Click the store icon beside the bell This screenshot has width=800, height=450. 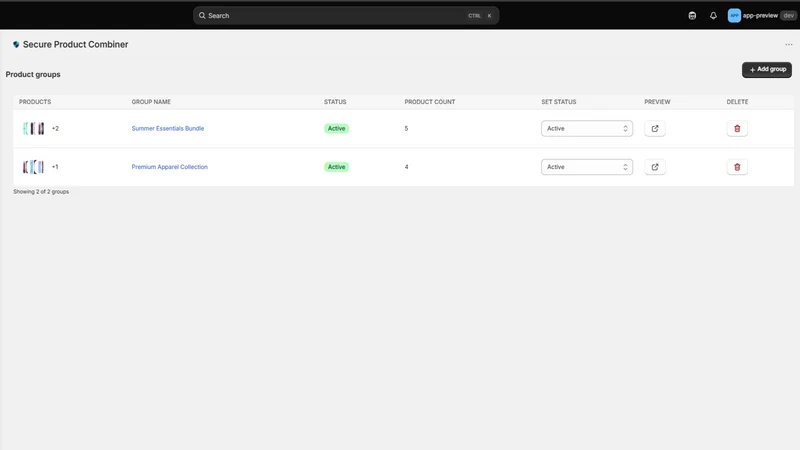[692, 16]
